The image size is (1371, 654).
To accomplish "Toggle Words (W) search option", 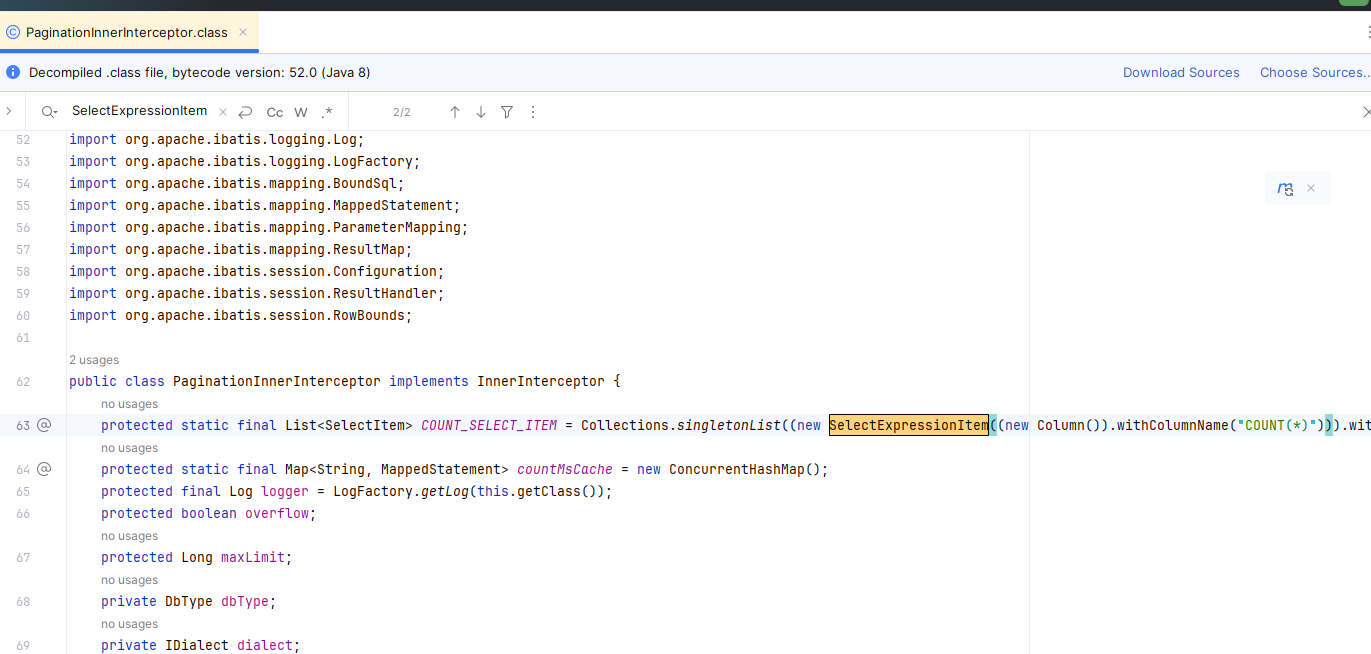I will tap(301, 112).
